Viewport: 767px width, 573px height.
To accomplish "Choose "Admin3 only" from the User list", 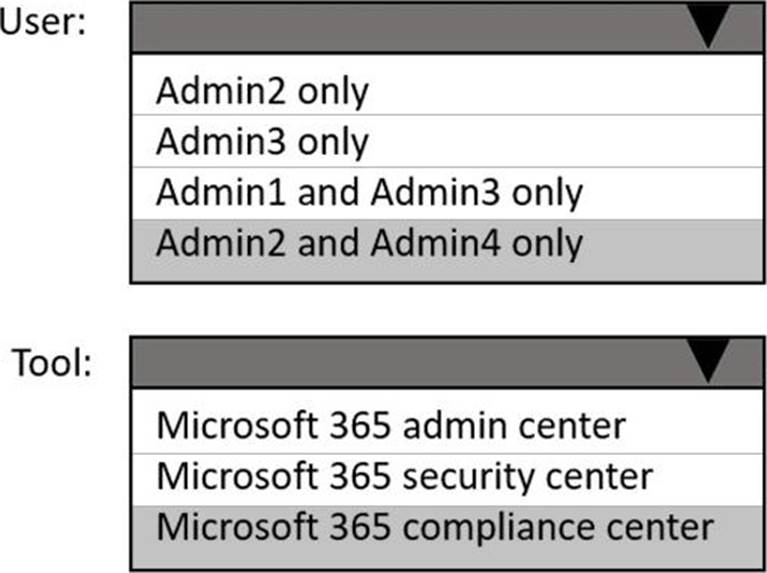I will [262, 142].
